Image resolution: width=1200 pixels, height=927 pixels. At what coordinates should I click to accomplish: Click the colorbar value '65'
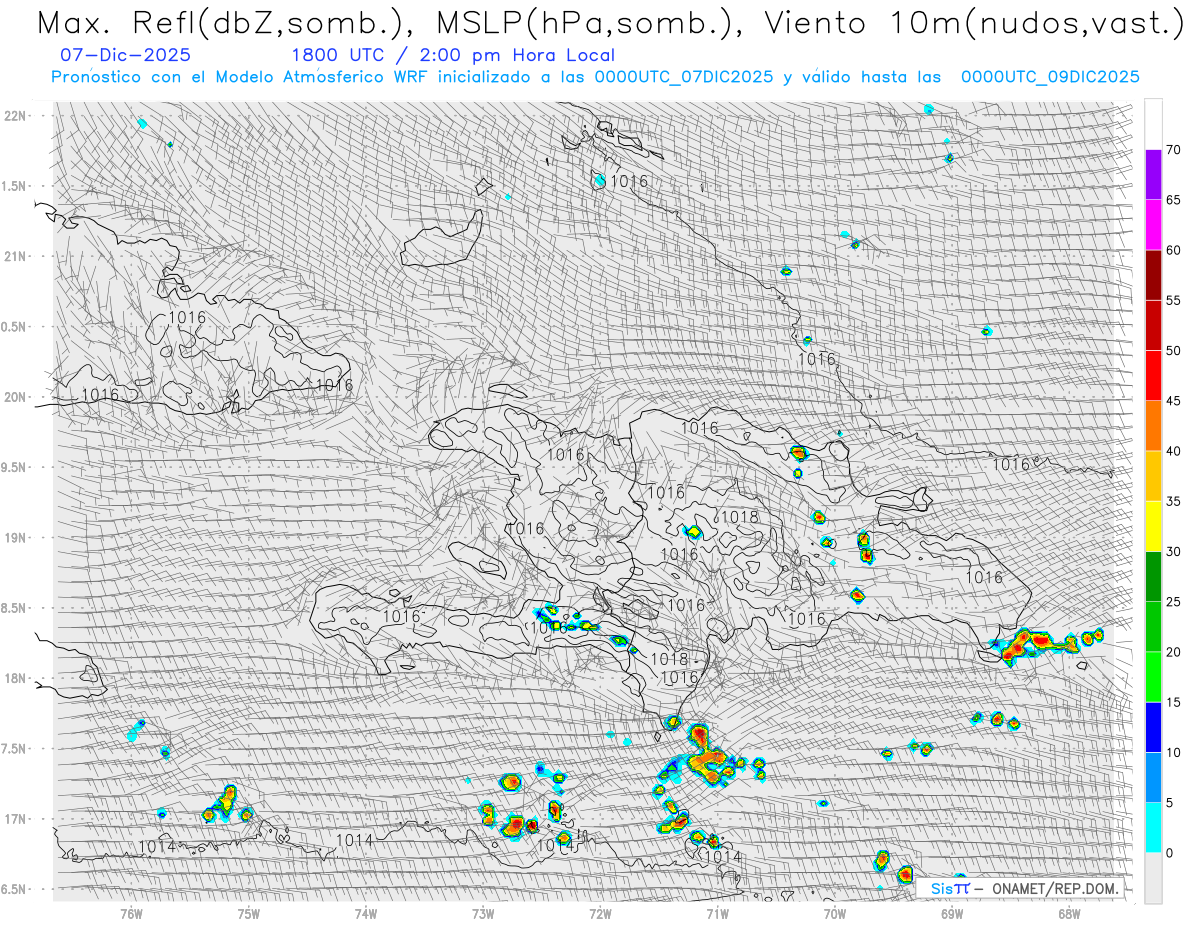point(1173,200)
